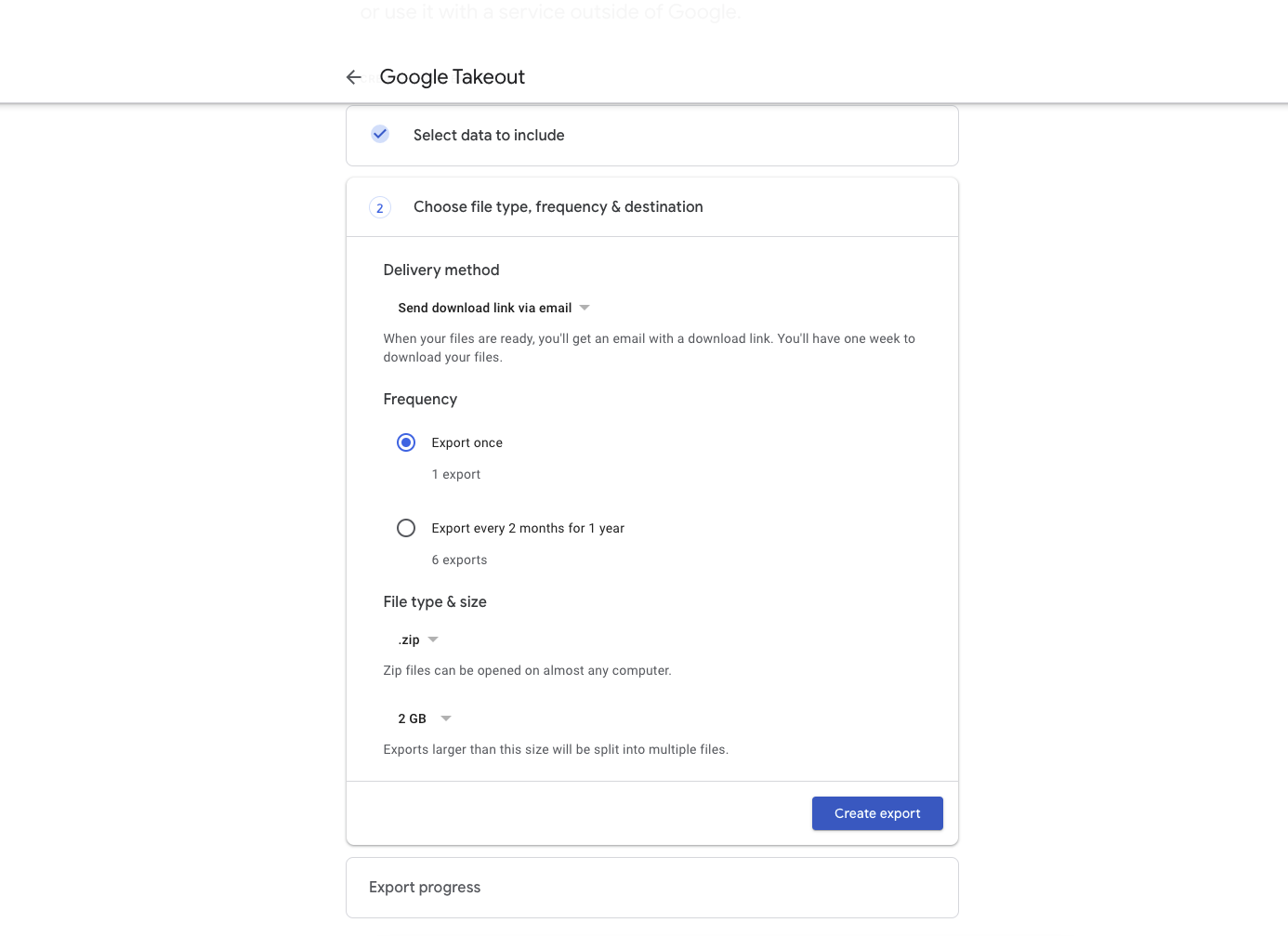Click the Google Takeout page title
Image resolution: width=1288 pixels, height=936 pixels.
click(452, 77)
